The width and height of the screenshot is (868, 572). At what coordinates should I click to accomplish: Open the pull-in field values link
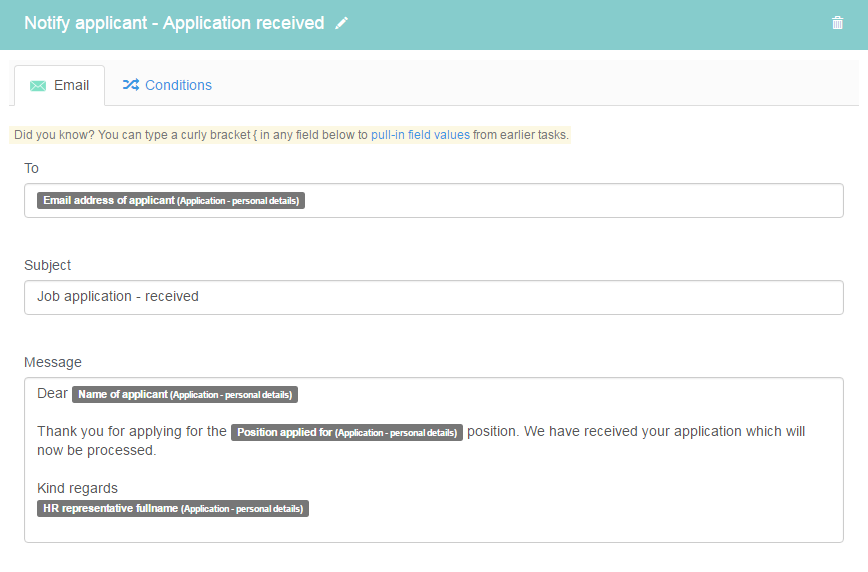420,135
